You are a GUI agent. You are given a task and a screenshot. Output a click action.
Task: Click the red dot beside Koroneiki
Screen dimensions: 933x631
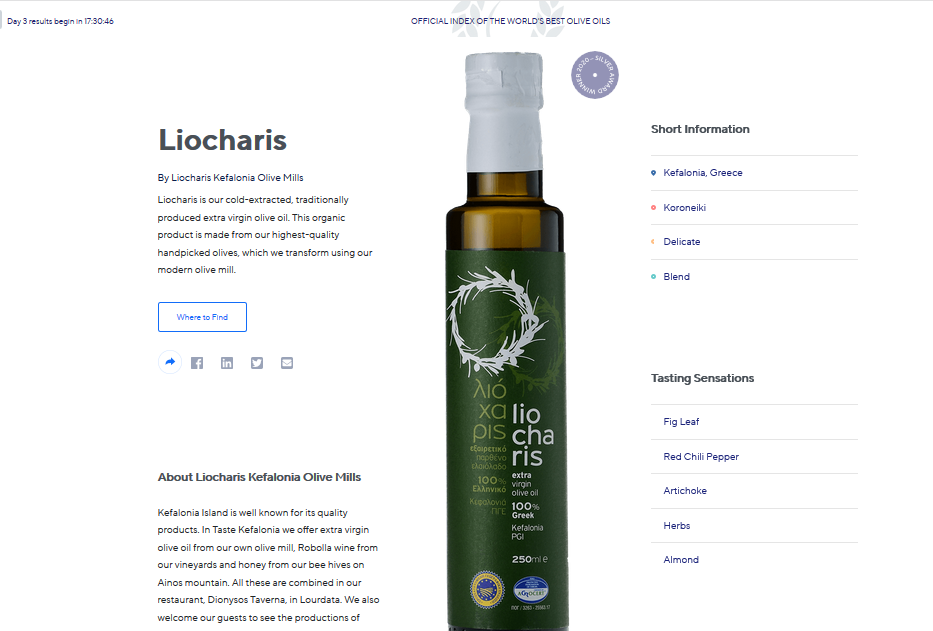click(x=653, y=208)
